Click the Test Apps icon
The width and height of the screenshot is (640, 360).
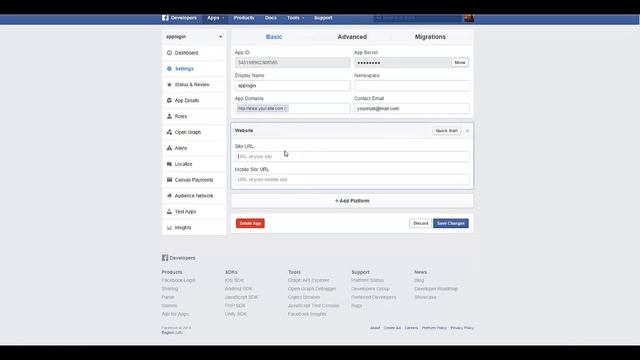coord(169,211)
